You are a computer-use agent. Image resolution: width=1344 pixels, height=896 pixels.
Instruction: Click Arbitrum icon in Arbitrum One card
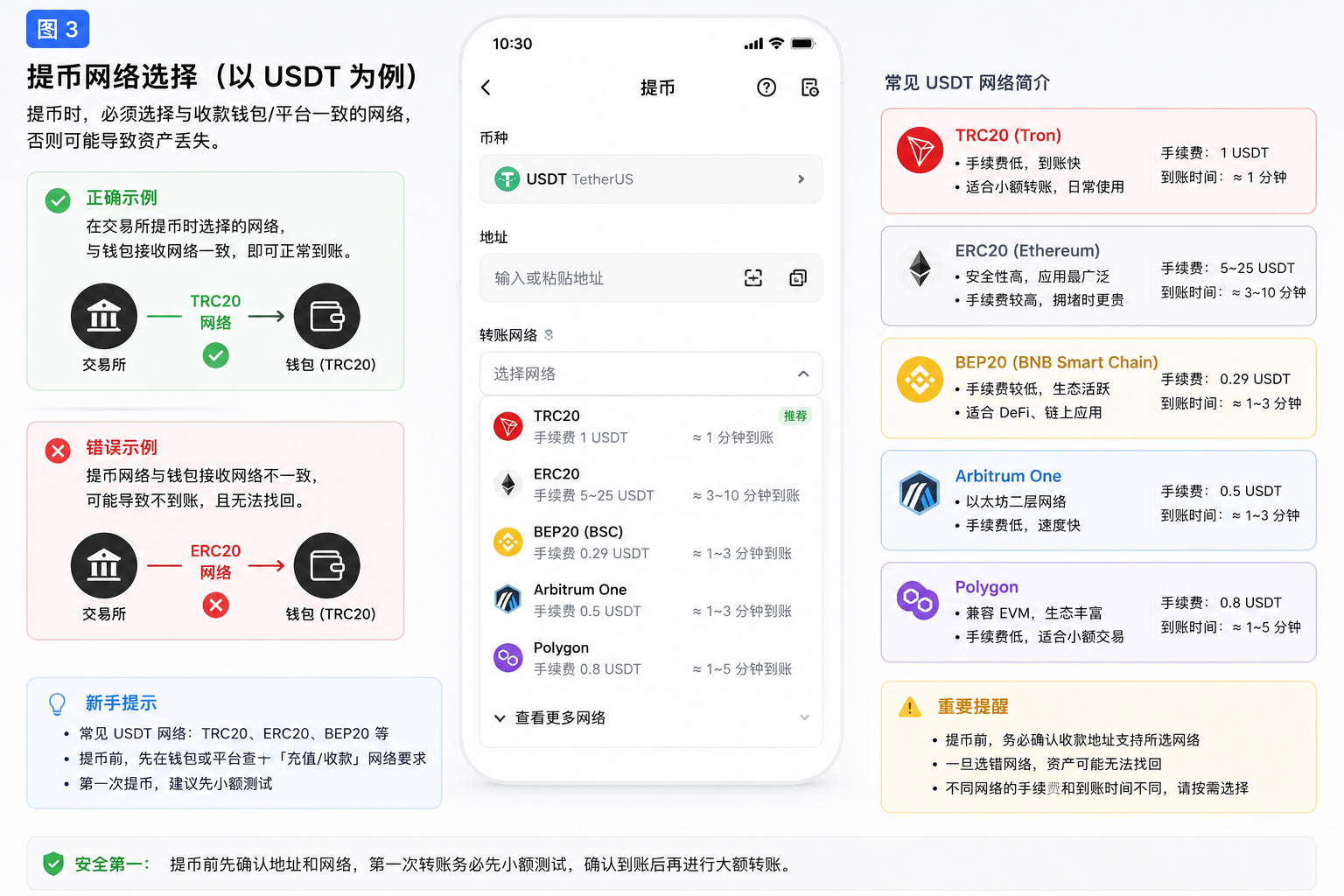(x=920, y=493)
